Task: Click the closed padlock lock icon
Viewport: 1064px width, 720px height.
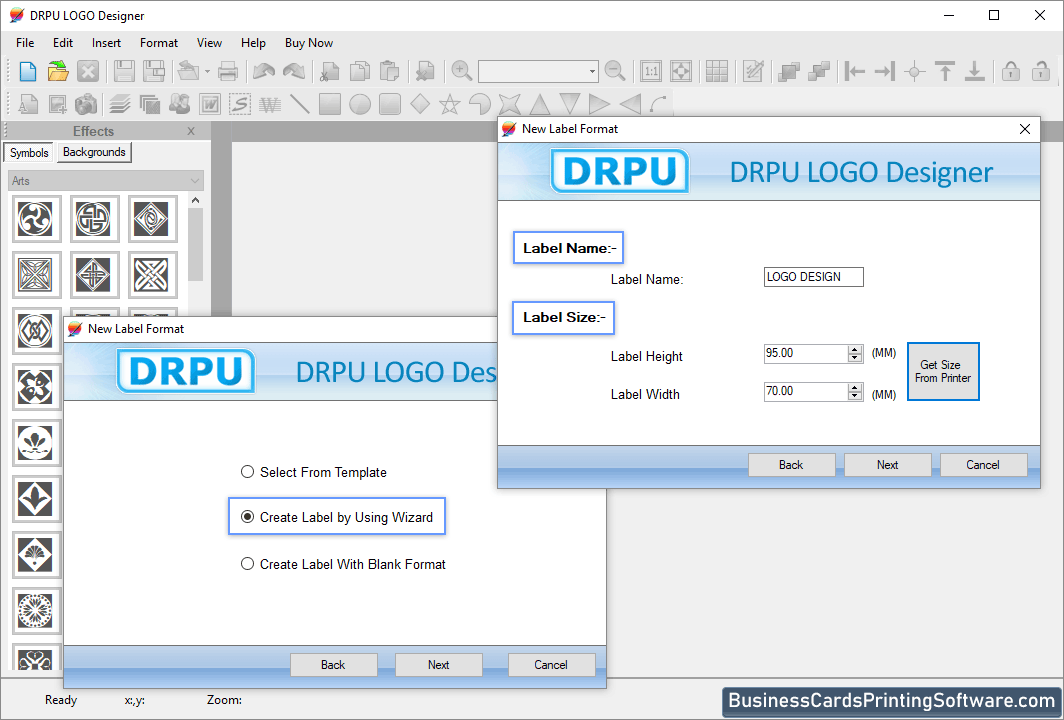Action: coord(1011,71)
